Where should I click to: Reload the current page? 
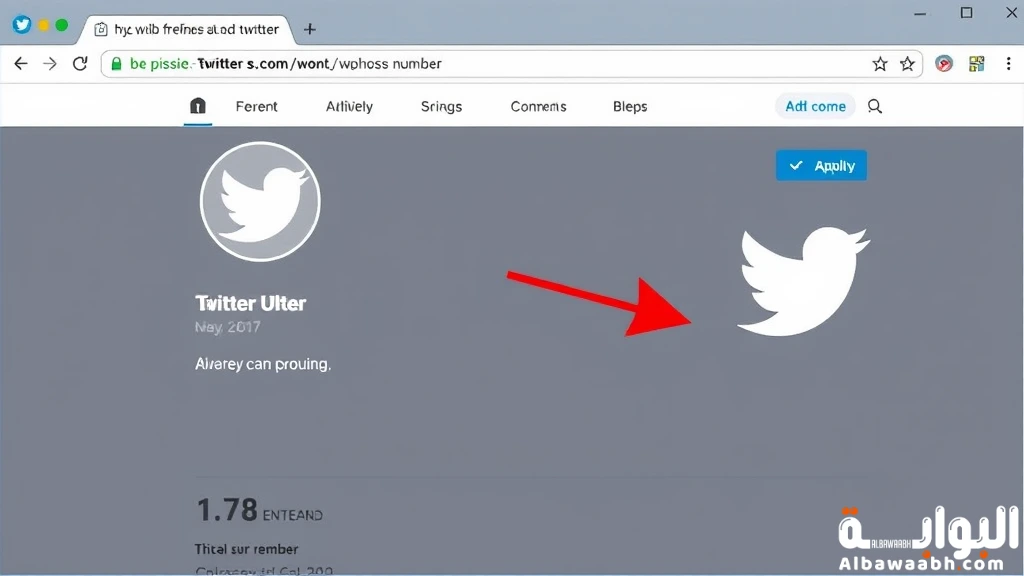coord(80,64)
